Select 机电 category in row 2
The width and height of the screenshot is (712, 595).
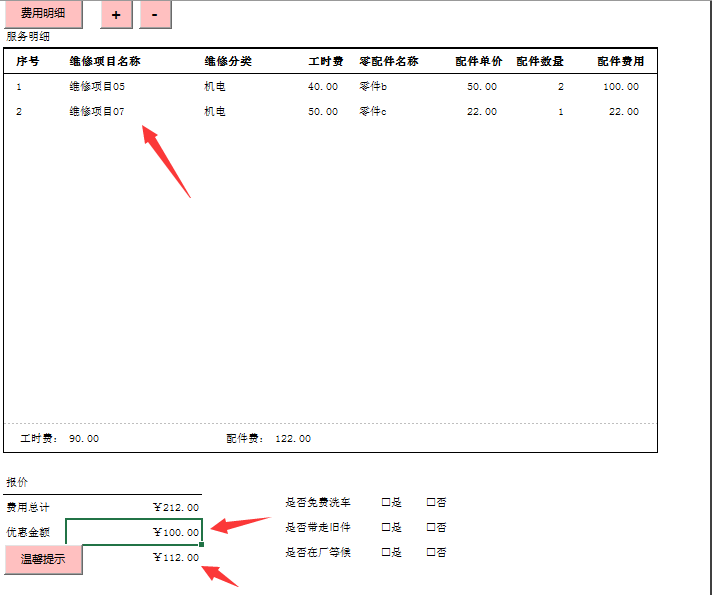(x=215, y=111)
